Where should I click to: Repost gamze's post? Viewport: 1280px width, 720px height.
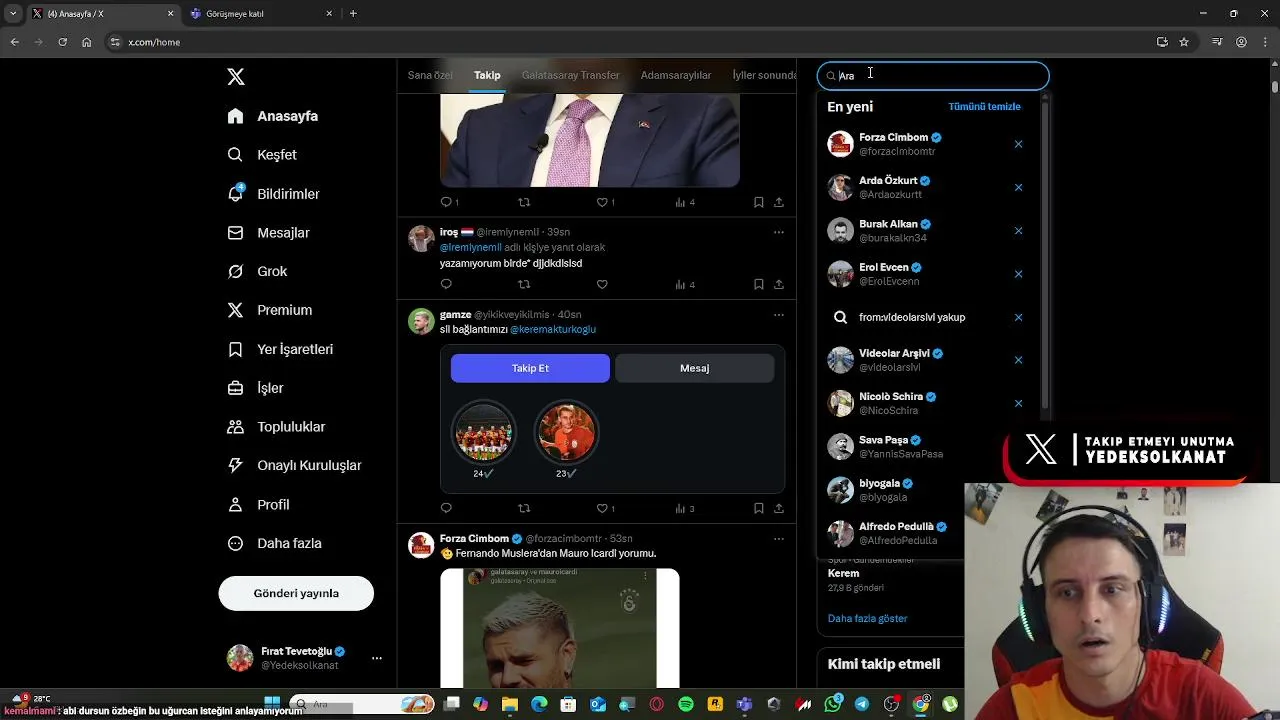pos(524,508)
